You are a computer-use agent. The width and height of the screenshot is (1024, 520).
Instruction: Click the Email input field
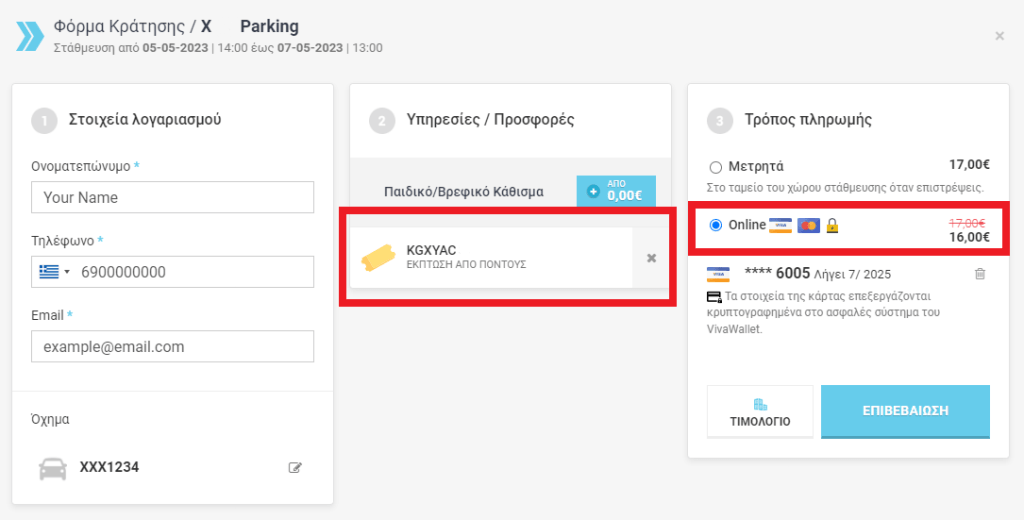pyautogui.click(x=173, y=347)
